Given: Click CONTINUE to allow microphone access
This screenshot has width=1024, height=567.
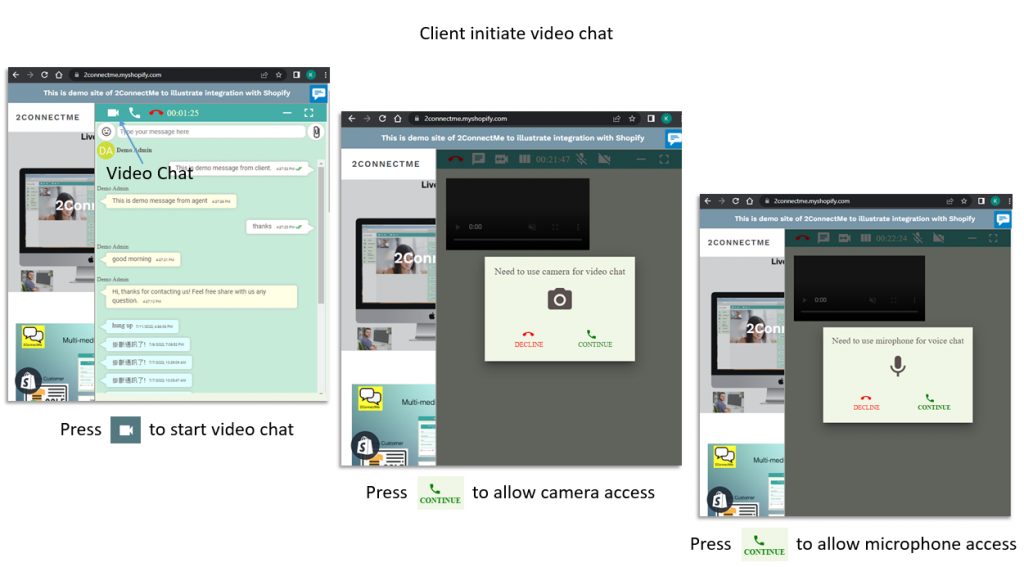Looking at the screenshot, I should pos(933,402).
